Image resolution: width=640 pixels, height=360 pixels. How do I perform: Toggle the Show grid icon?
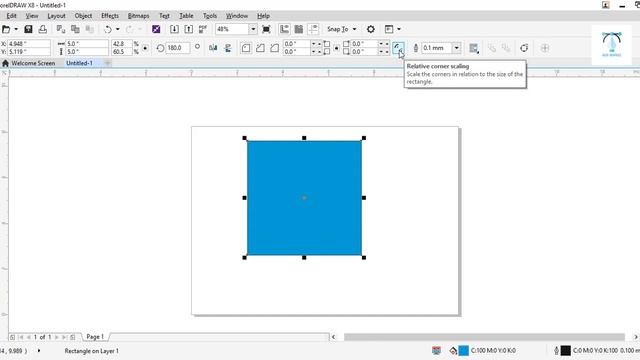[299, 29]
